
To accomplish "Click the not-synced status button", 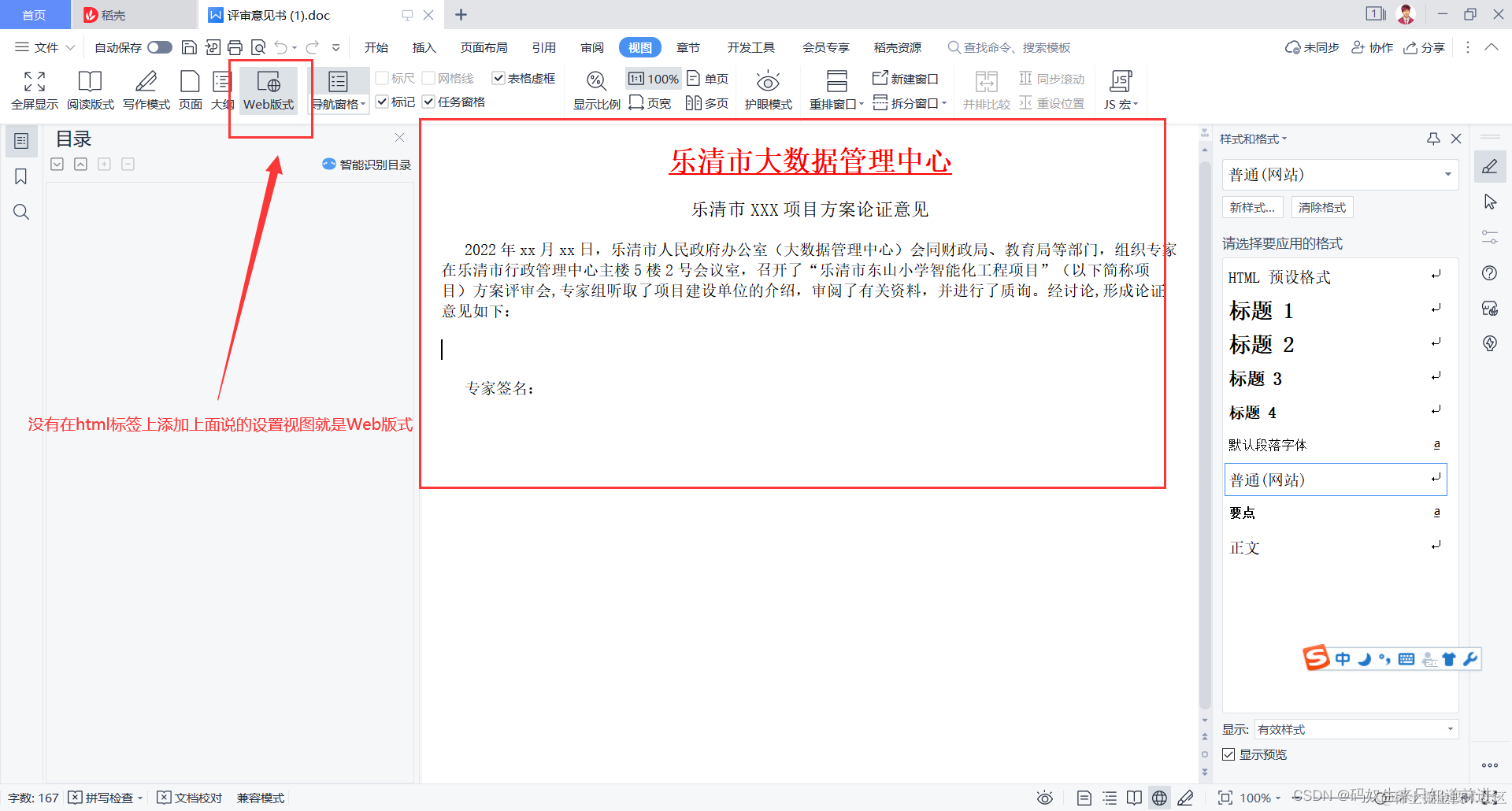I will tap(1312, 47).
